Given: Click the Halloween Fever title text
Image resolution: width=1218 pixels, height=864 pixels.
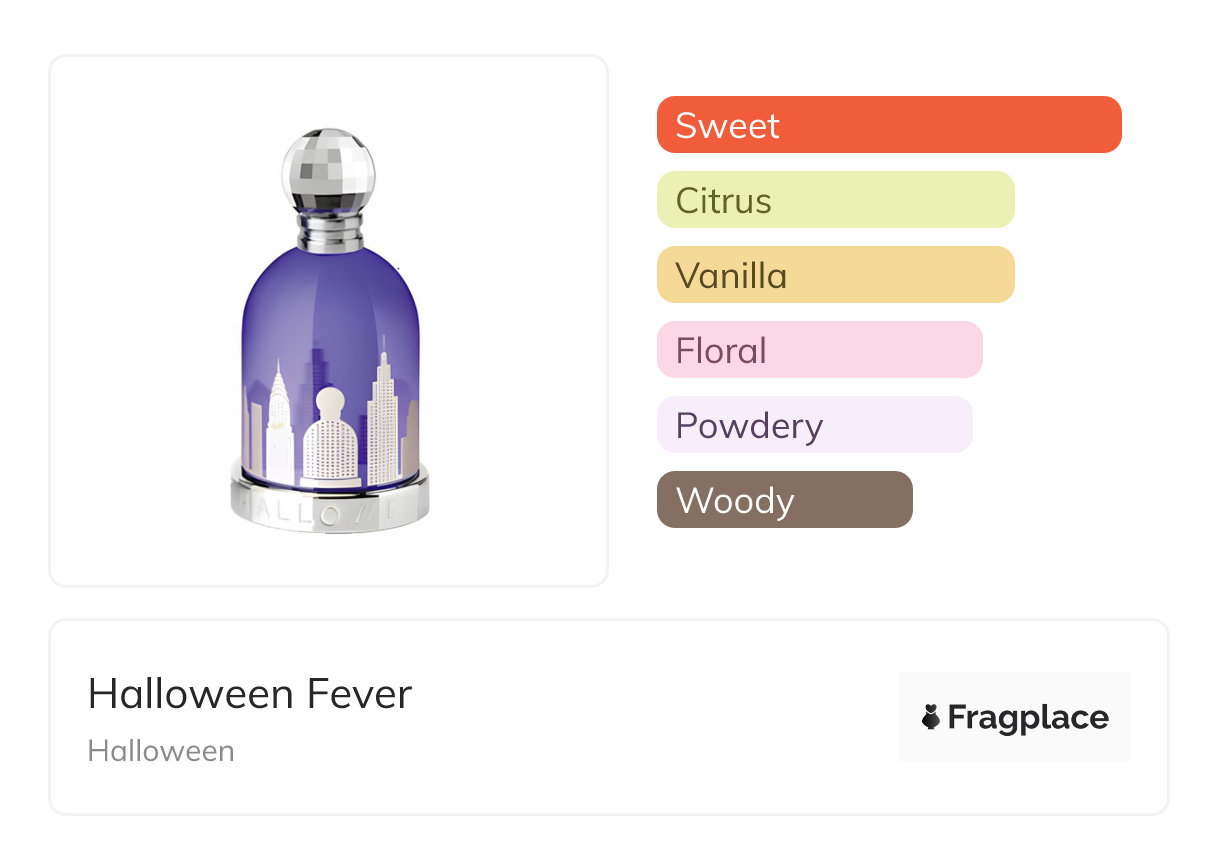Looking at the screenshot, I should click(250, 694).
